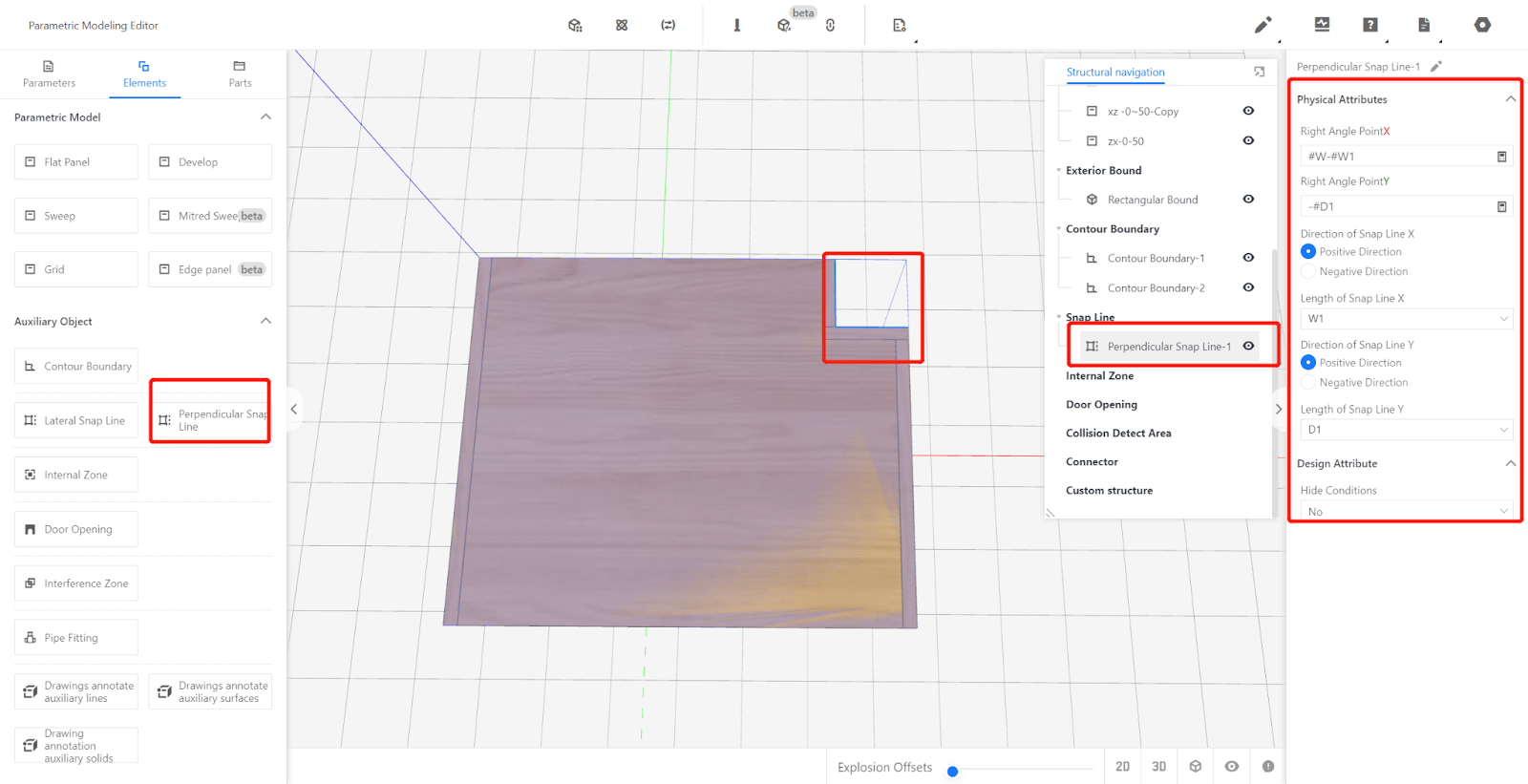Hide the Rectangular Bound element
1528x784 pixels.
click(1248, 200)
